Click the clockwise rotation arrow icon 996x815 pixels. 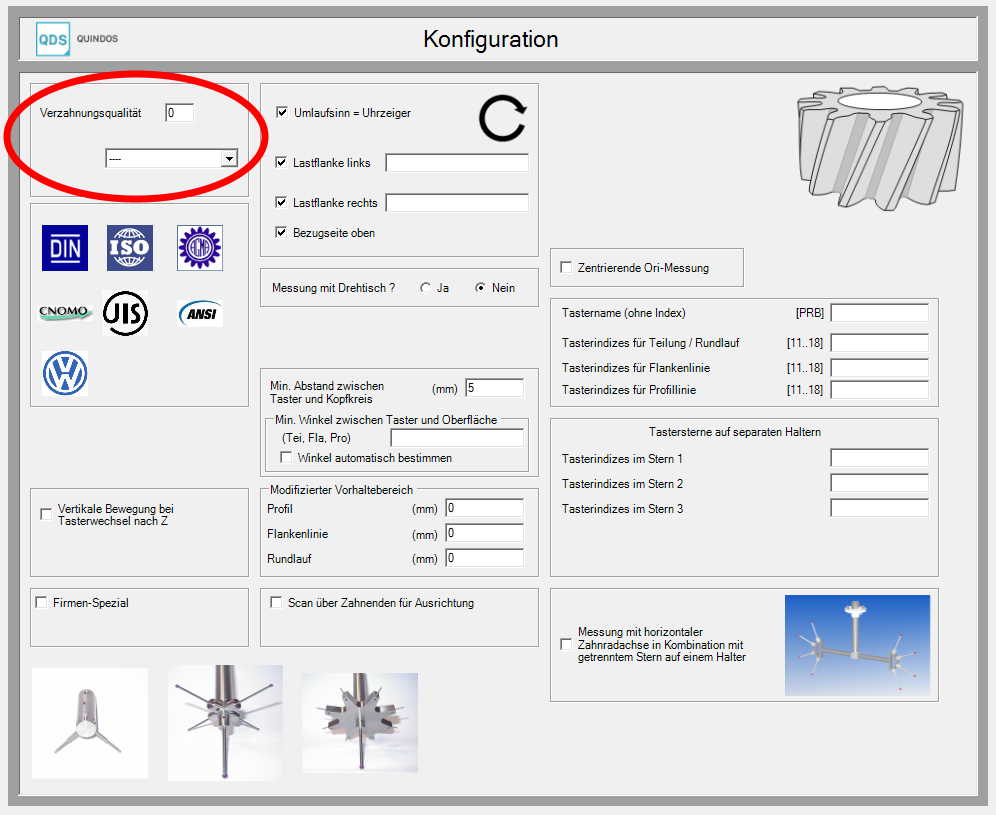pos(502,119)
